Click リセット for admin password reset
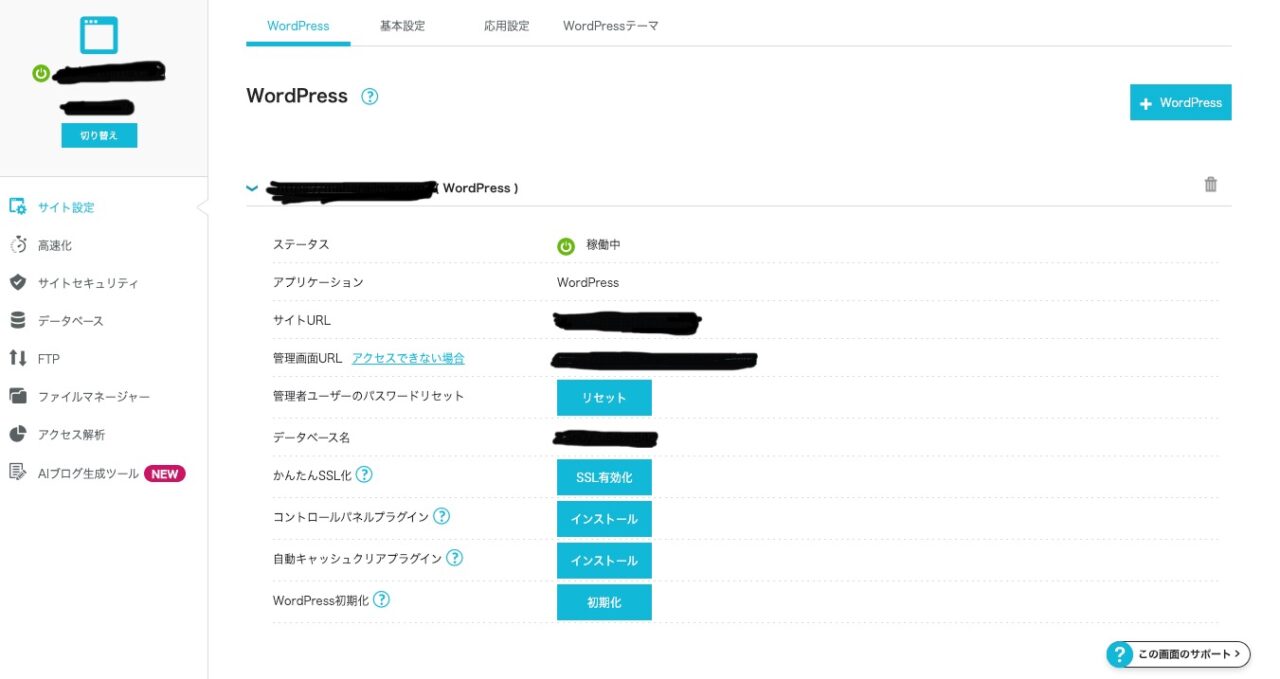This screenshot has width=1280, height=679. pos(604,397)
